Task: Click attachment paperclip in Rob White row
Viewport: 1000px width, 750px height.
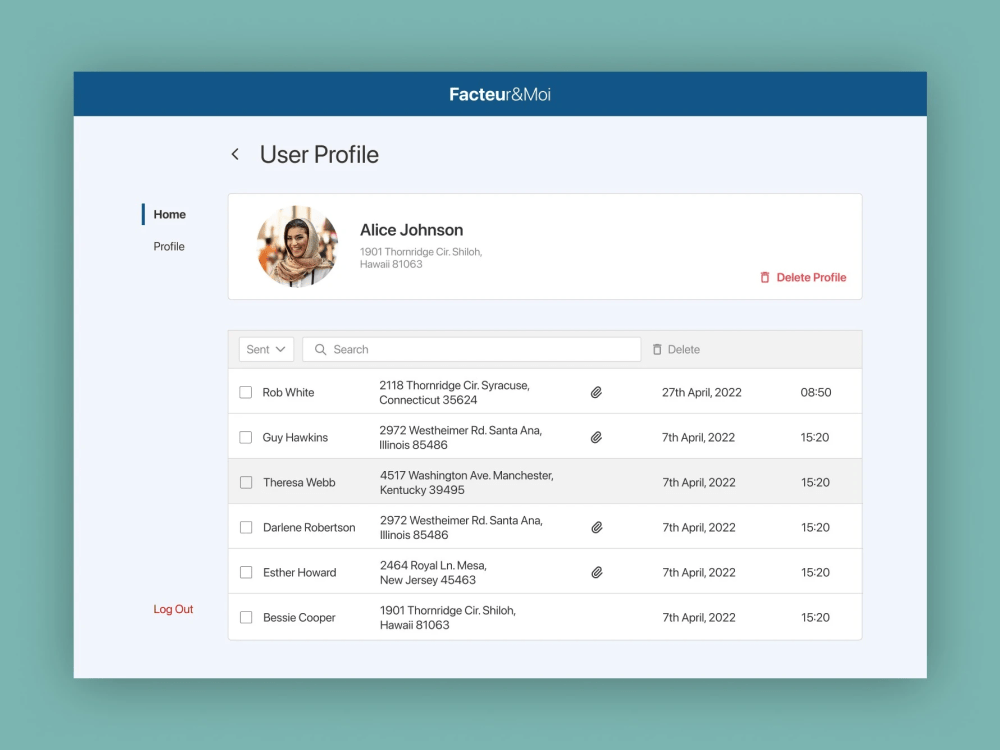Action: tap(596, 392)
